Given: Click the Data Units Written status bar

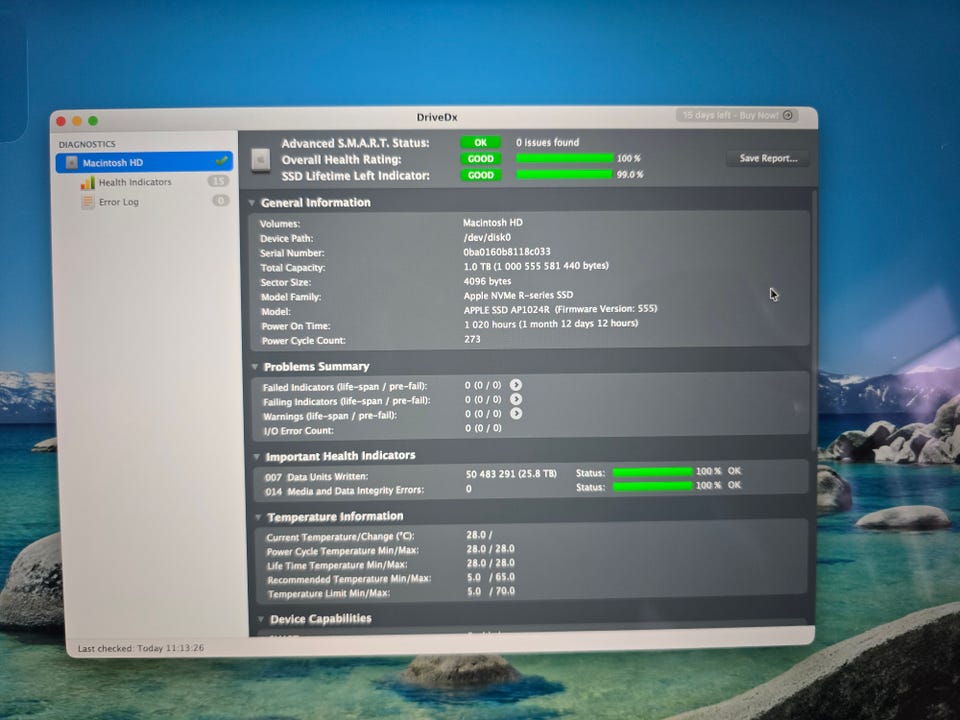Looking at the screenshot, I should click(x=653, y=472).
